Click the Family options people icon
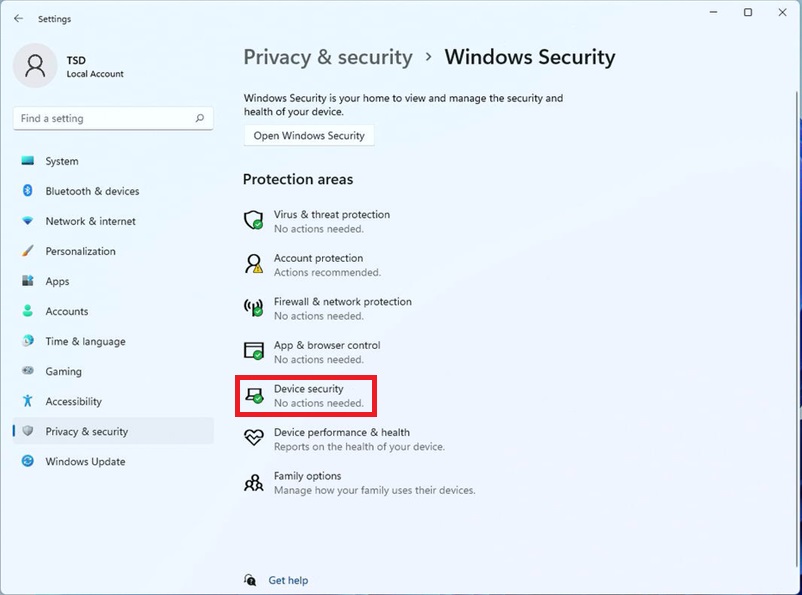Screen dimensions: 802x595 coord(254,481)
